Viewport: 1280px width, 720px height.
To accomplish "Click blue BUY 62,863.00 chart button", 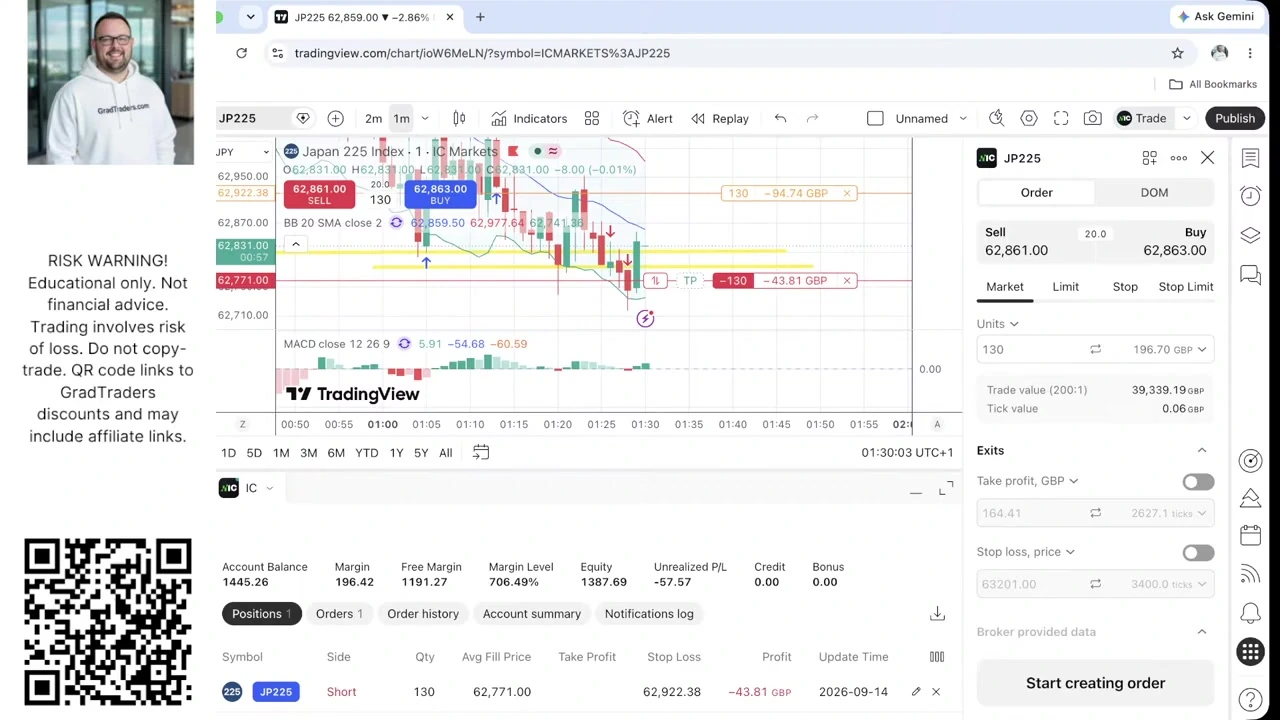I will click(440, 194).
